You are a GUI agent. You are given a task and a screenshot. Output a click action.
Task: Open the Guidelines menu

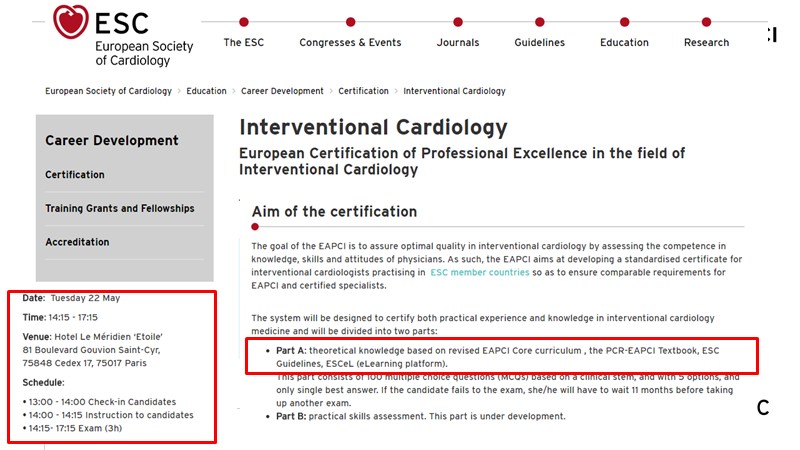pyautogui.click(x=540, y=43)
